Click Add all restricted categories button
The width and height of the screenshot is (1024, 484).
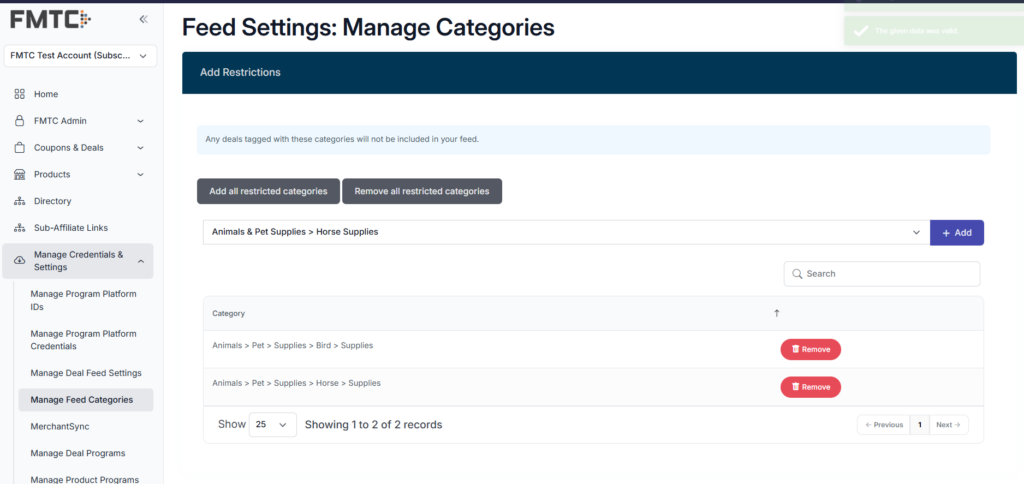(268, 191)
